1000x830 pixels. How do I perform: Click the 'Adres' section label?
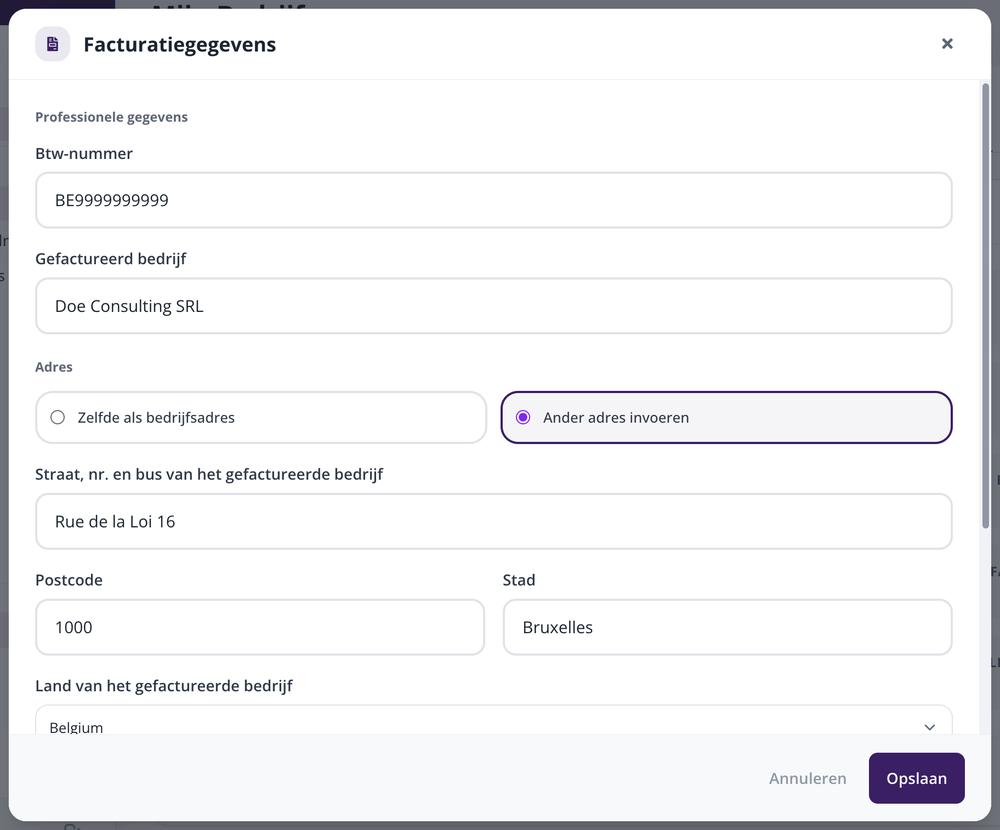(54, 367)
